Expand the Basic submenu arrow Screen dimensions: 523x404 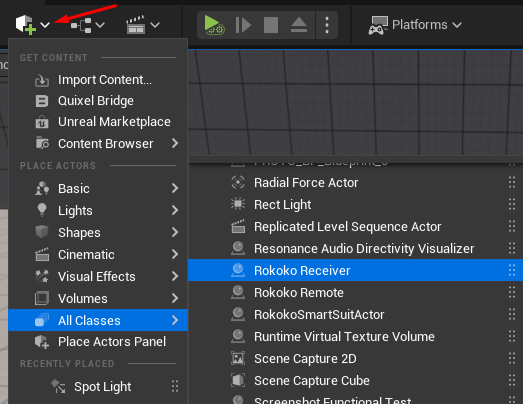(x=175, y=188)
